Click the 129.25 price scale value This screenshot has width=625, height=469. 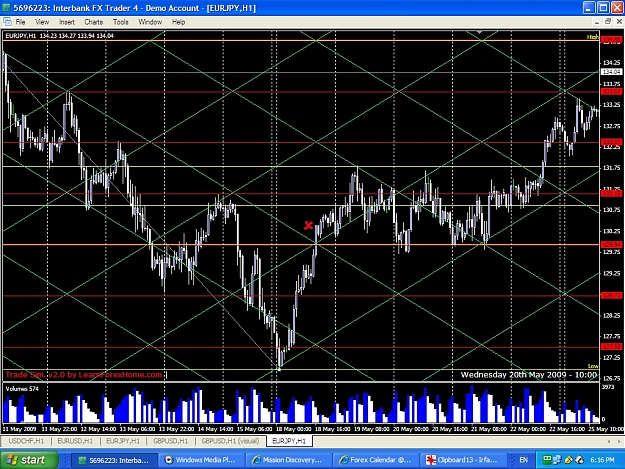pos(611,273)
